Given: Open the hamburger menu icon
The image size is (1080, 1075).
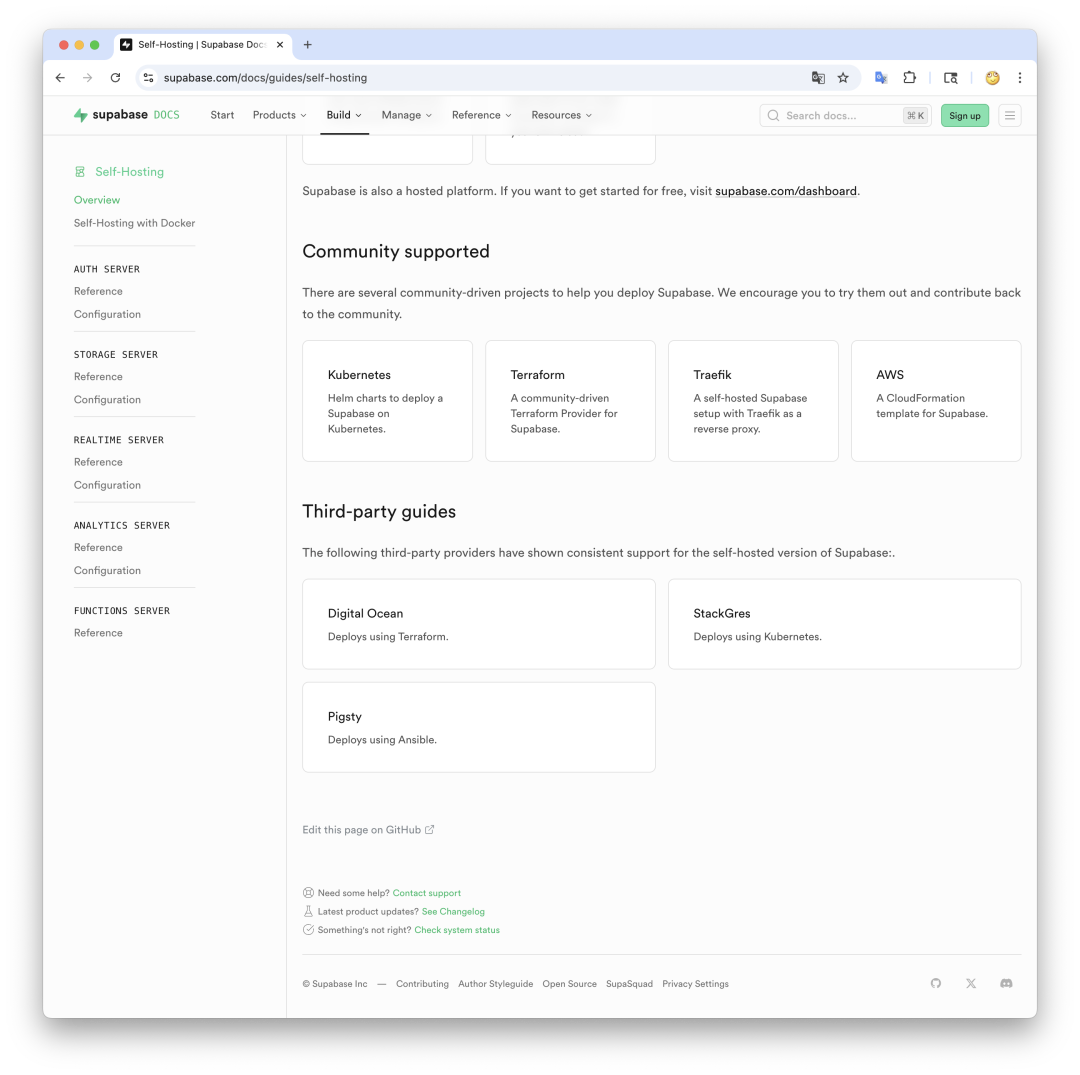Looking at the screenshot, I should [1010, 116].
